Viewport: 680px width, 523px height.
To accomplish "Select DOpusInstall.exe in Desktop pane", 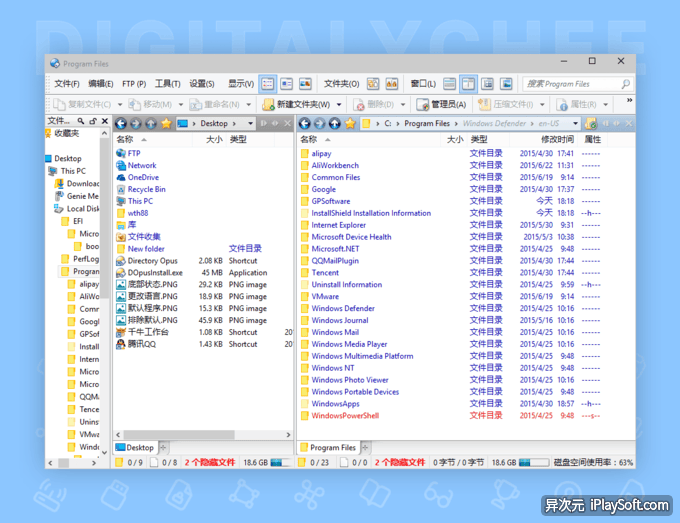I will click(150, 273).
